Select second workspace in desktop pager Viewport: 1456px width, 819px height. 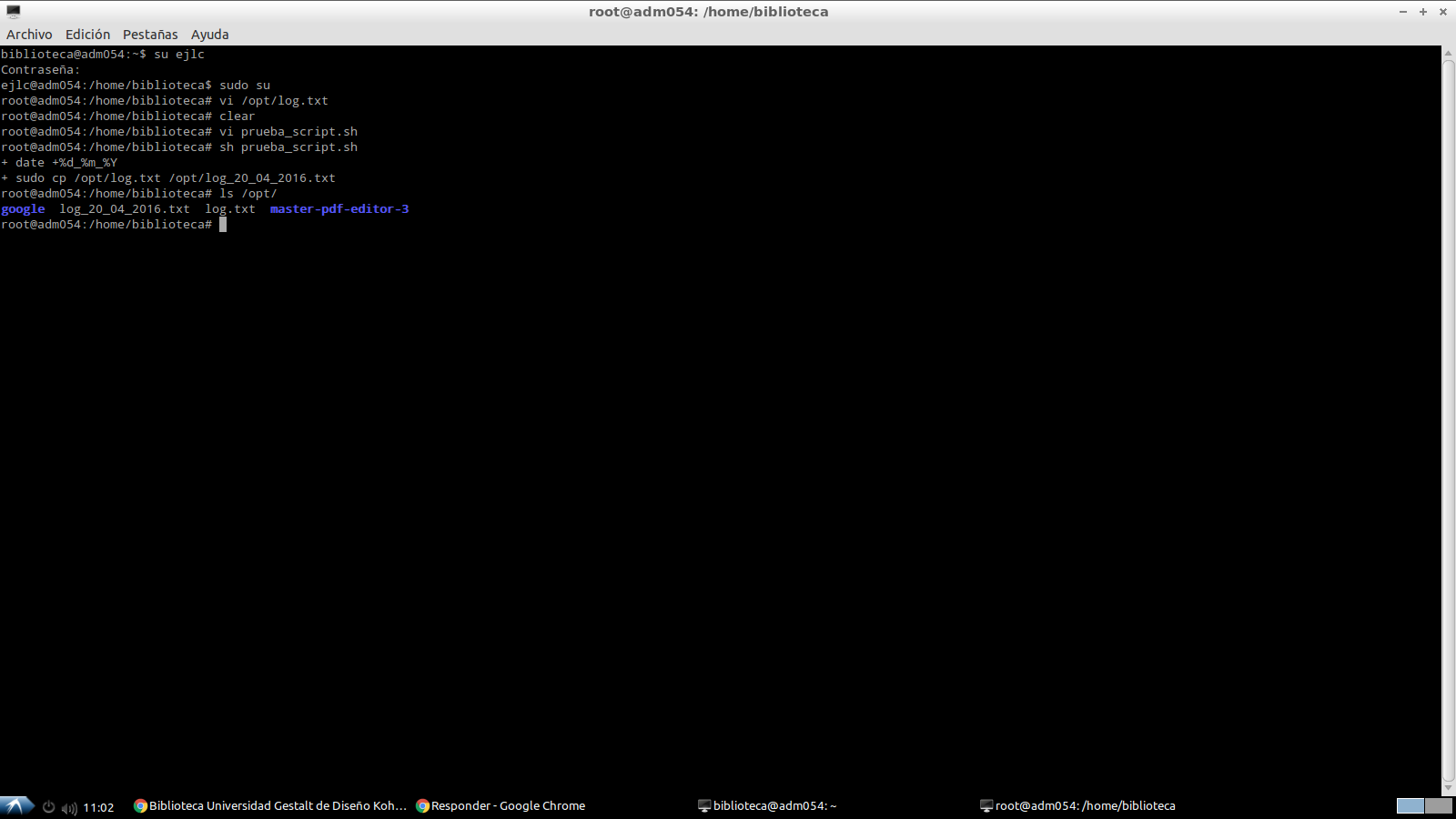pos(1439,805)
